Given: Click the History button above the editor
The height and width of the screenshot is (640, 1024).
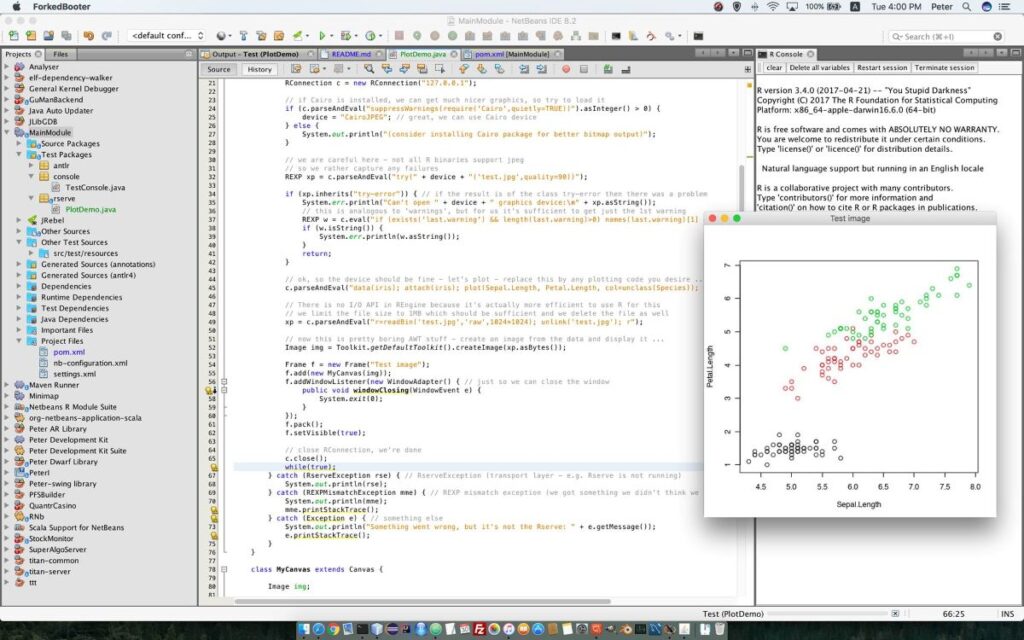Looking at the screenshot, I should coord(261,70).
